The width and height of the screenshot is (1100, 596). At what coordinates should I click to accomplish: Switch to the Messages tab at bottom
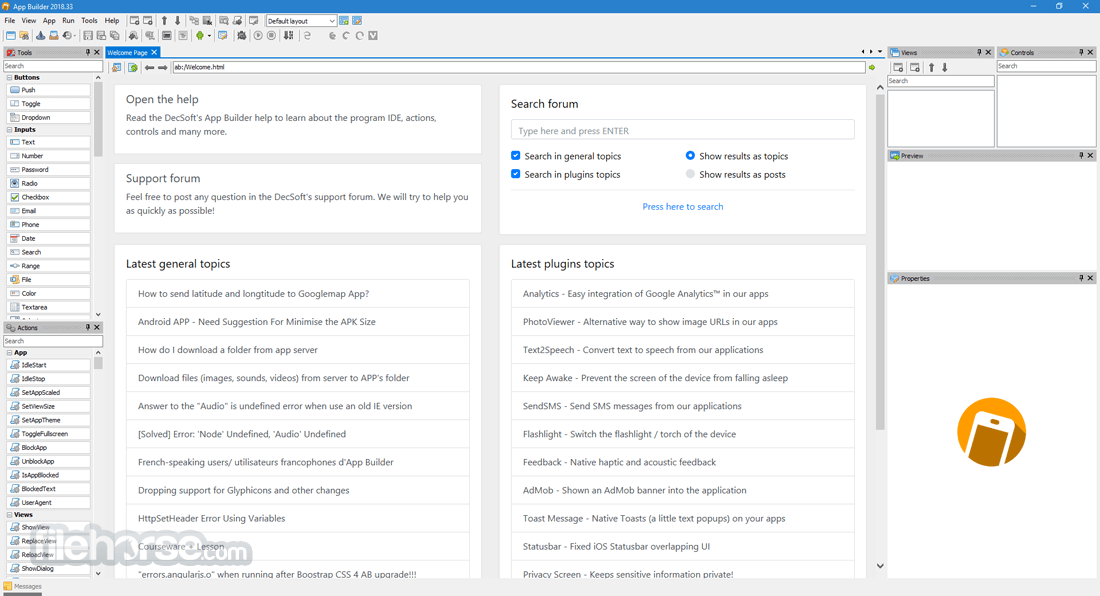[22, 587]
